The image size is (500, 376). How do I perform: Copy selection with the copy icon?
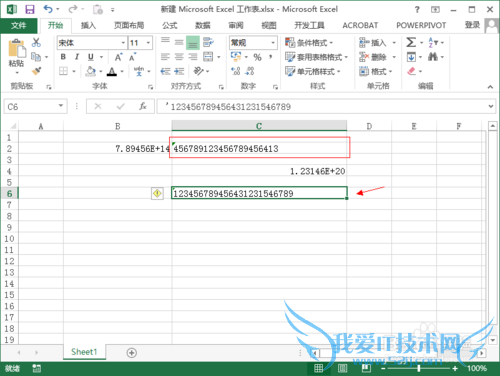tap(36, 57)
